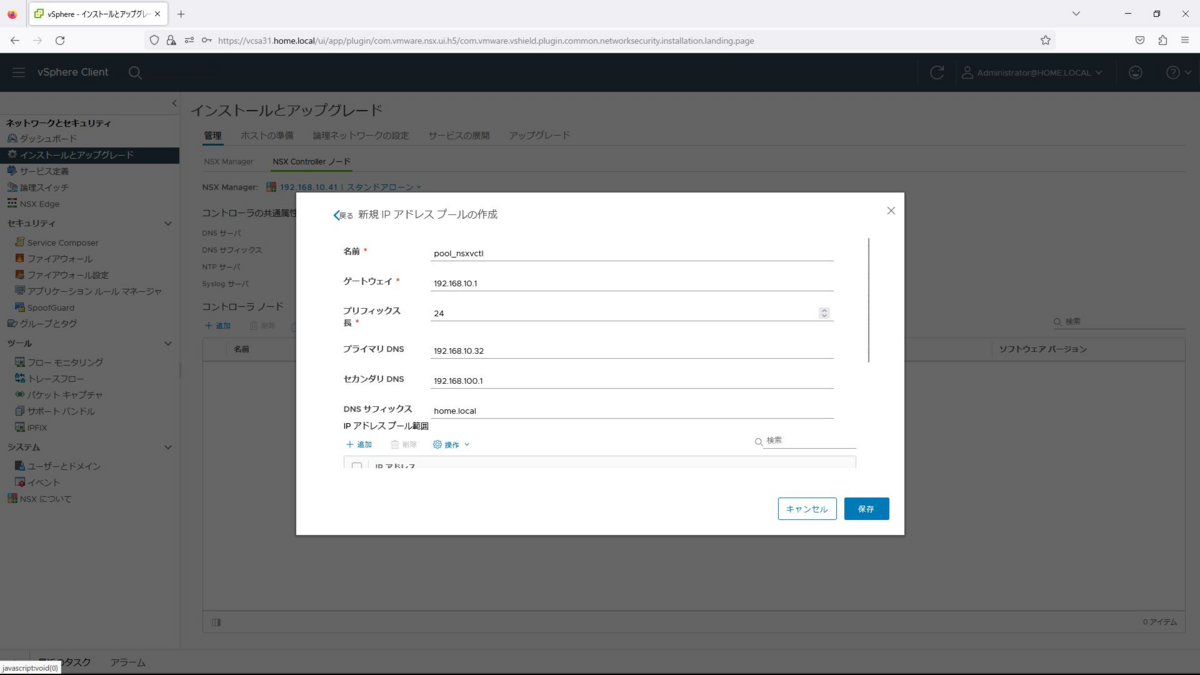Open the 操作 actions dropdown in dialog
The image size is (1200, 675).
[451, 444]
